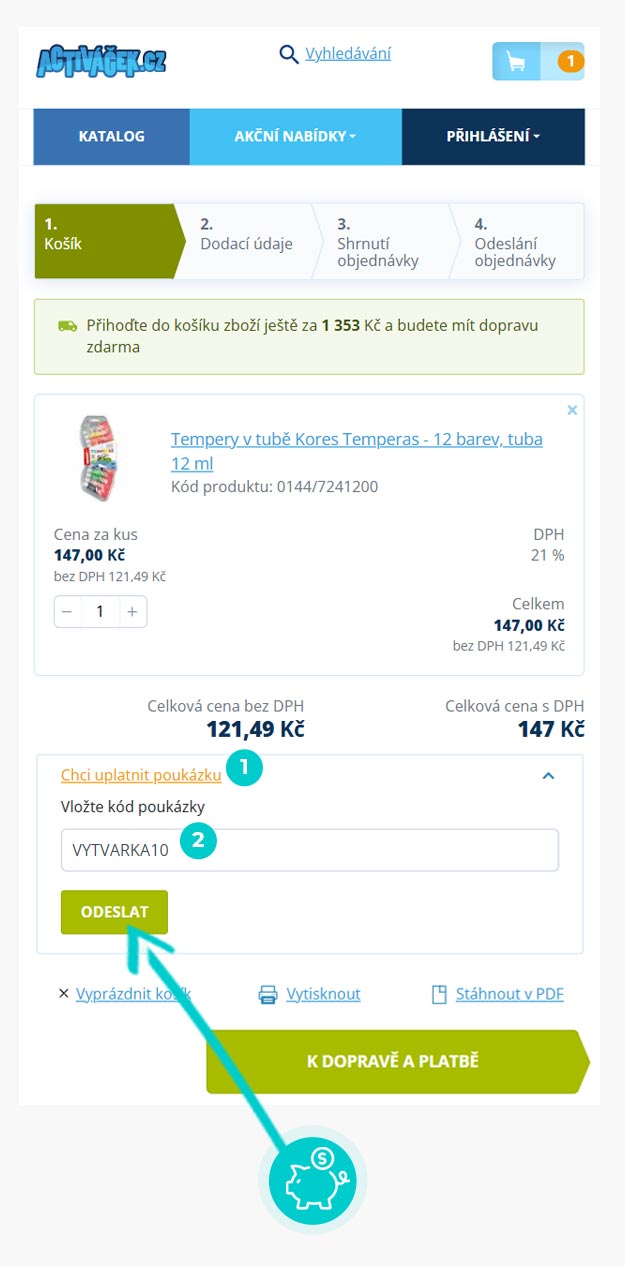Decrease quantity with the minus button
This screenshot has width=625, height=1267.
[x=67, y=612]
